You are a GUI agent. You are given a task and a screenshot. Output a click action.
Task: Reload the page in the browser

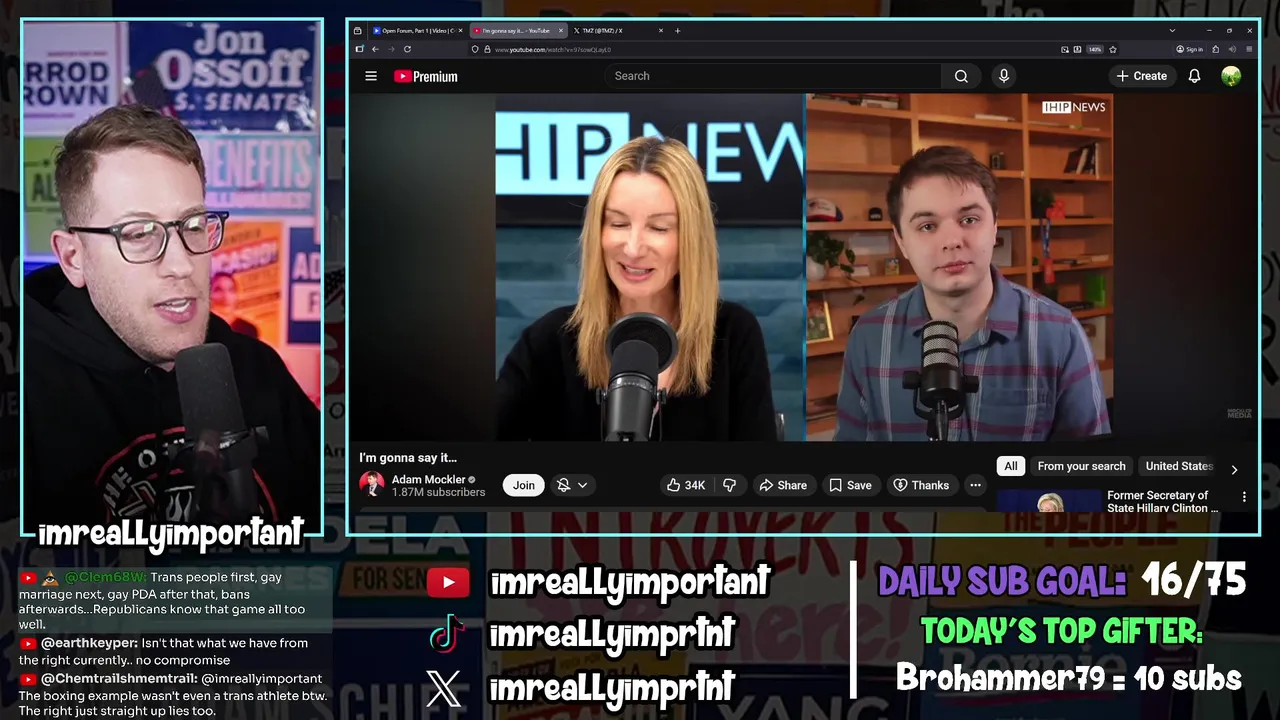pos(407,49)
